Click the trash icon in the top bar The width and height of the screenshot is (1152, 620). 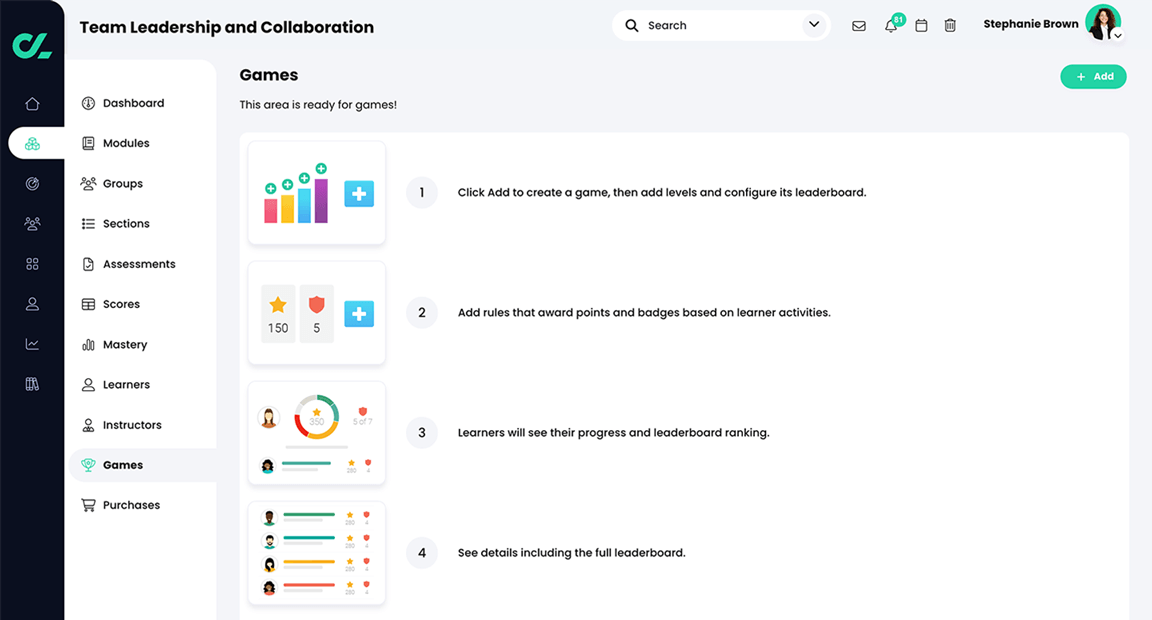click(950, 25)
